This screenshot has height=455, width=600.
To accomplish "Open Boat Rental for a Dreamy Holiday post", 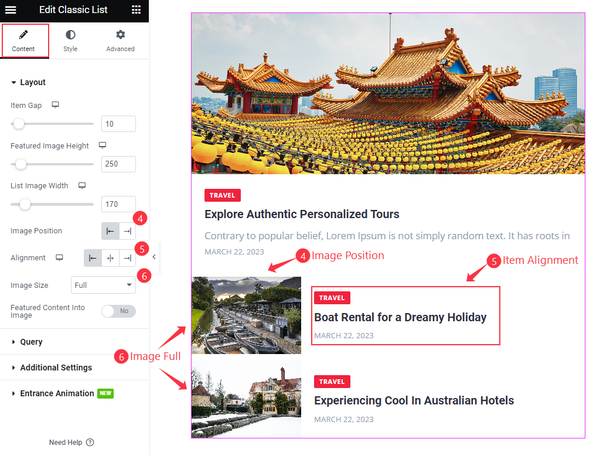I will (400, 317).
